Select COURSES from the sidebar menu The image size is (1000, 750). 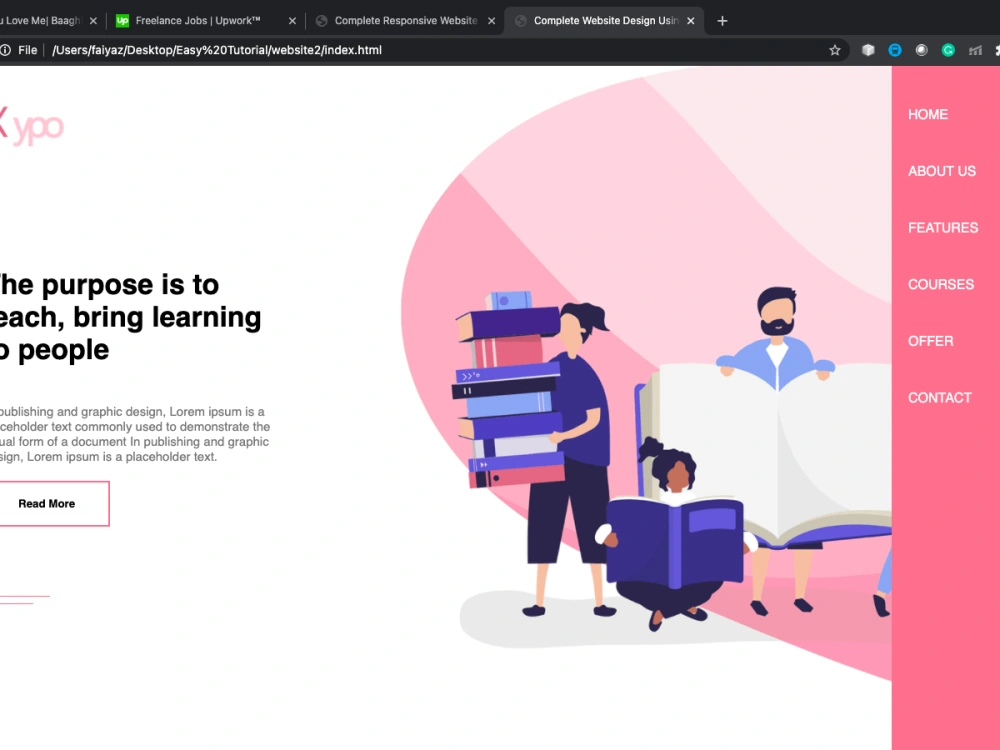point(940,284)
